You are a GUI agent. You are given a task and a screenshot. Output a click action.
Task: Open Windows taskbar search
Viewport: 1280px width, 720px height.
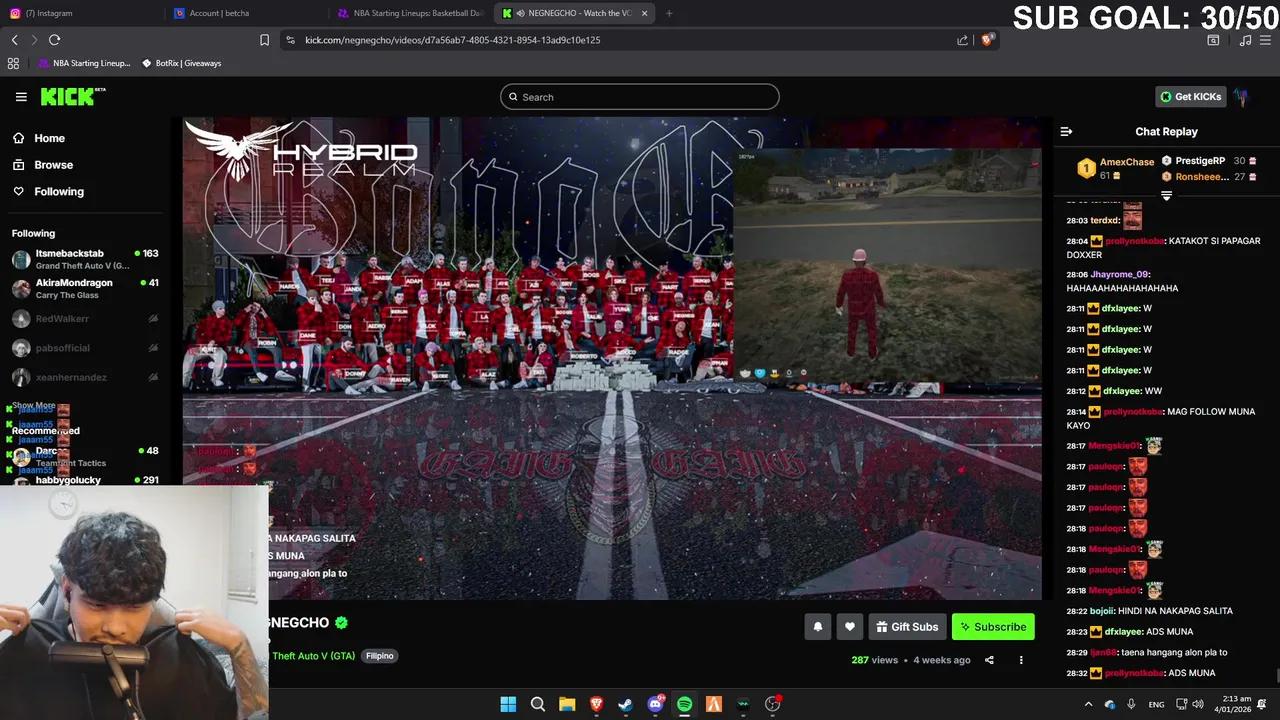coord(537,704)
